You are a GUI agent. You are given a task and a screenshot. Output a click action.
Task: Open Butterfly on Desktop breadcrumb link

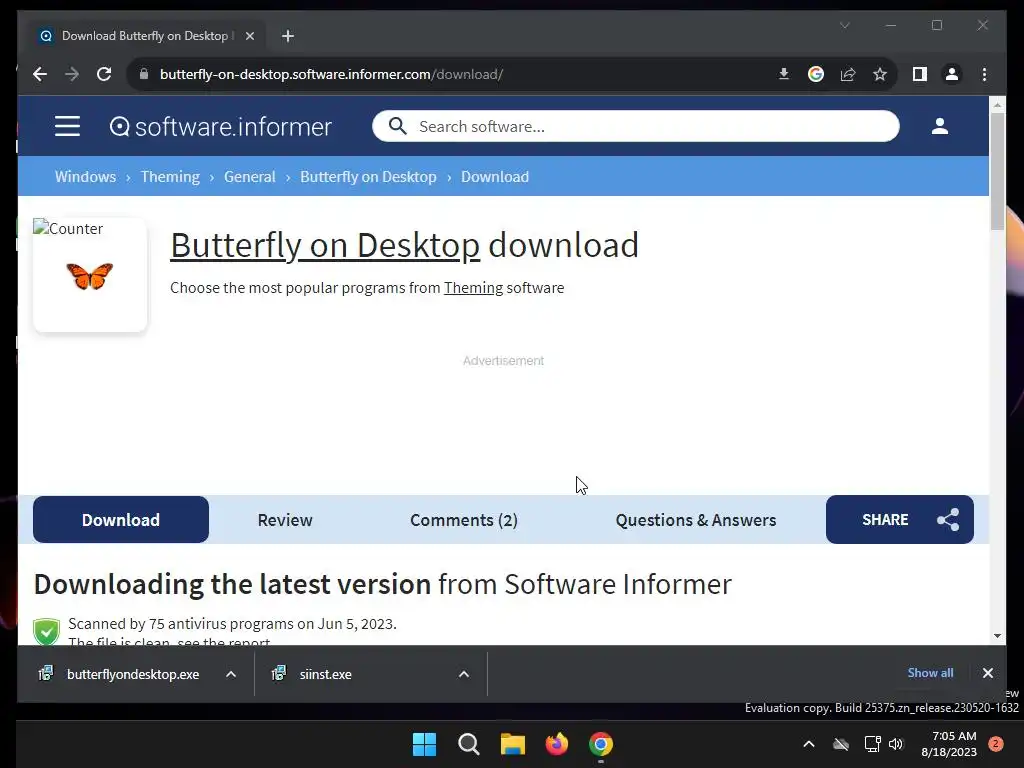368,177
